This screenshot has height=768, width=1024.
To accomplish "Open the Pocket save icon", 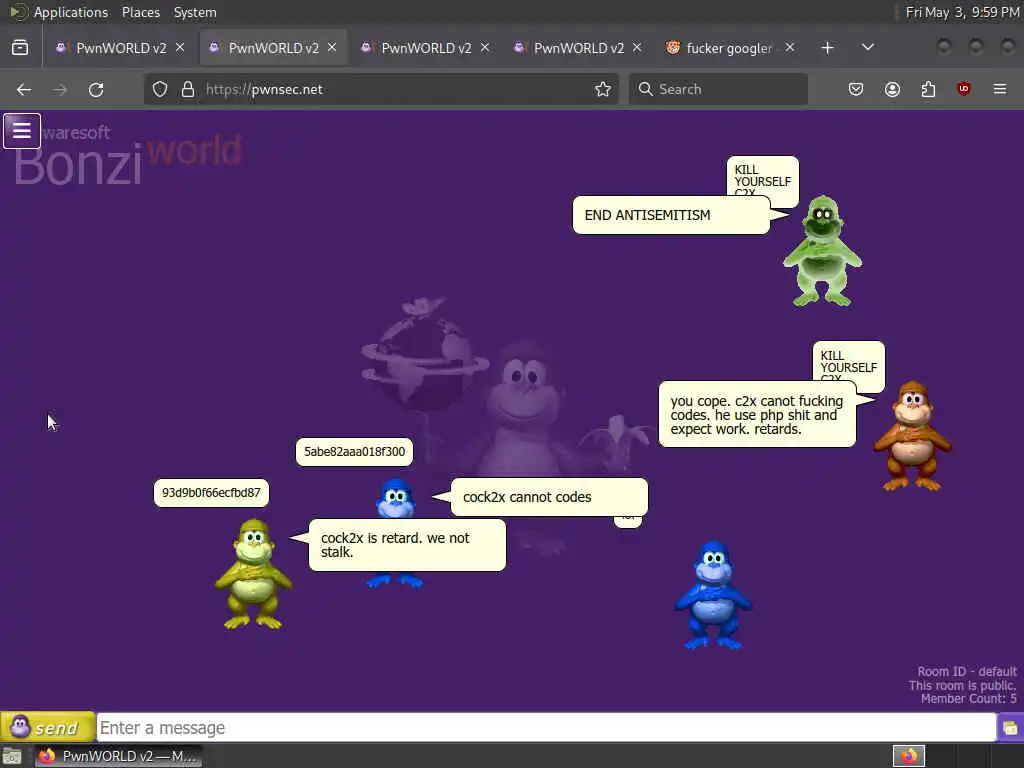I will click(x=856, y=89).
